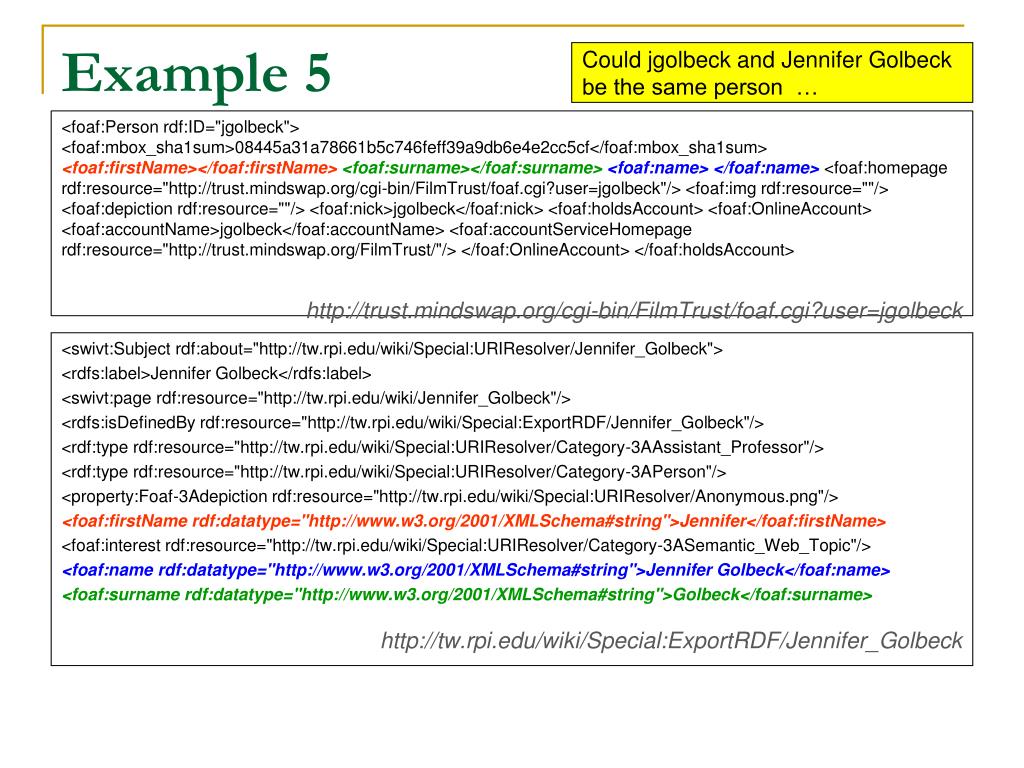
Task: Click the swivt:Subject rdf:about line
Action: click(392, 349)
